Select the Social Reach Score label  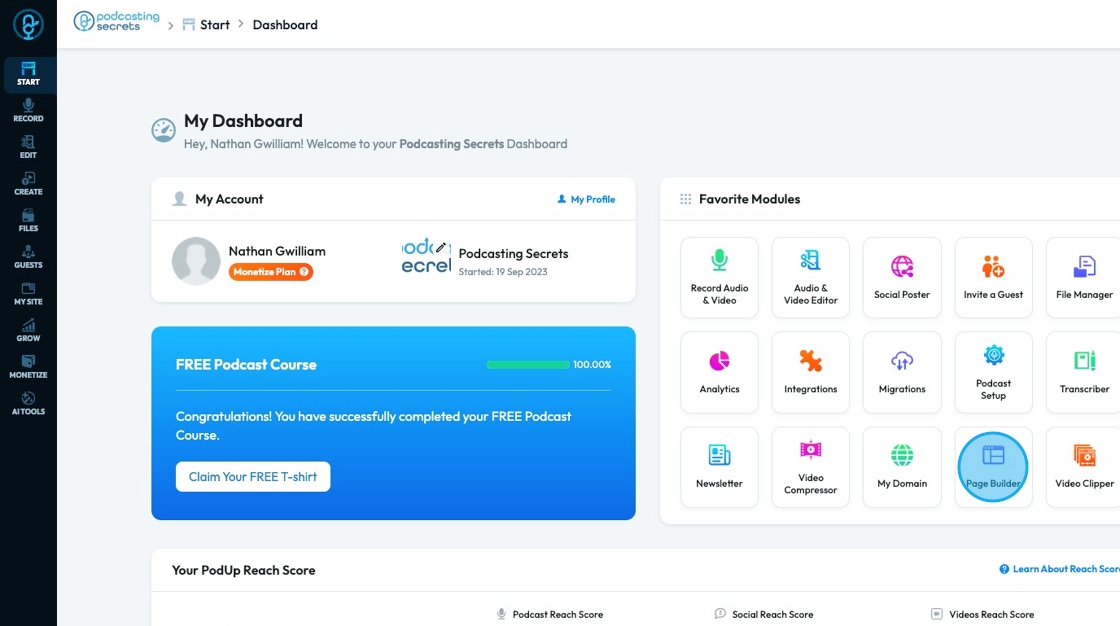(772, 615)
